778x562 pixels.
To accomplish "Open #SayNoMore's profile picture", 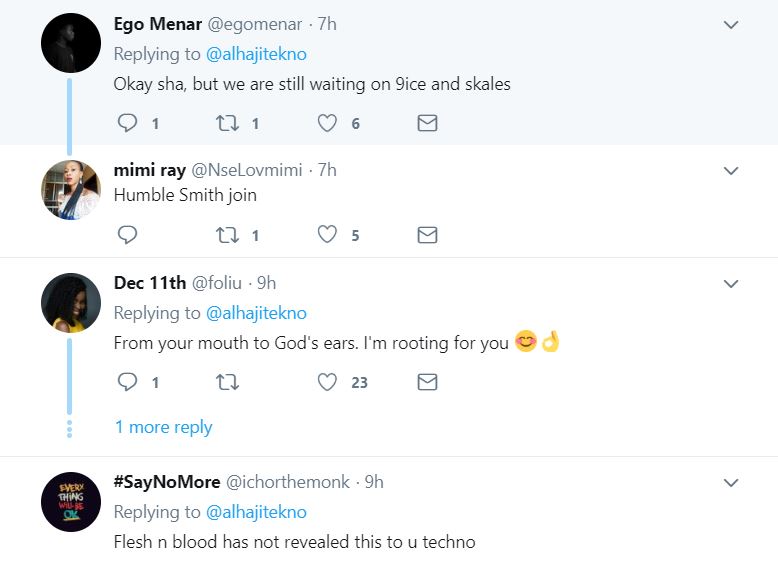I will (x=71, y=501).
